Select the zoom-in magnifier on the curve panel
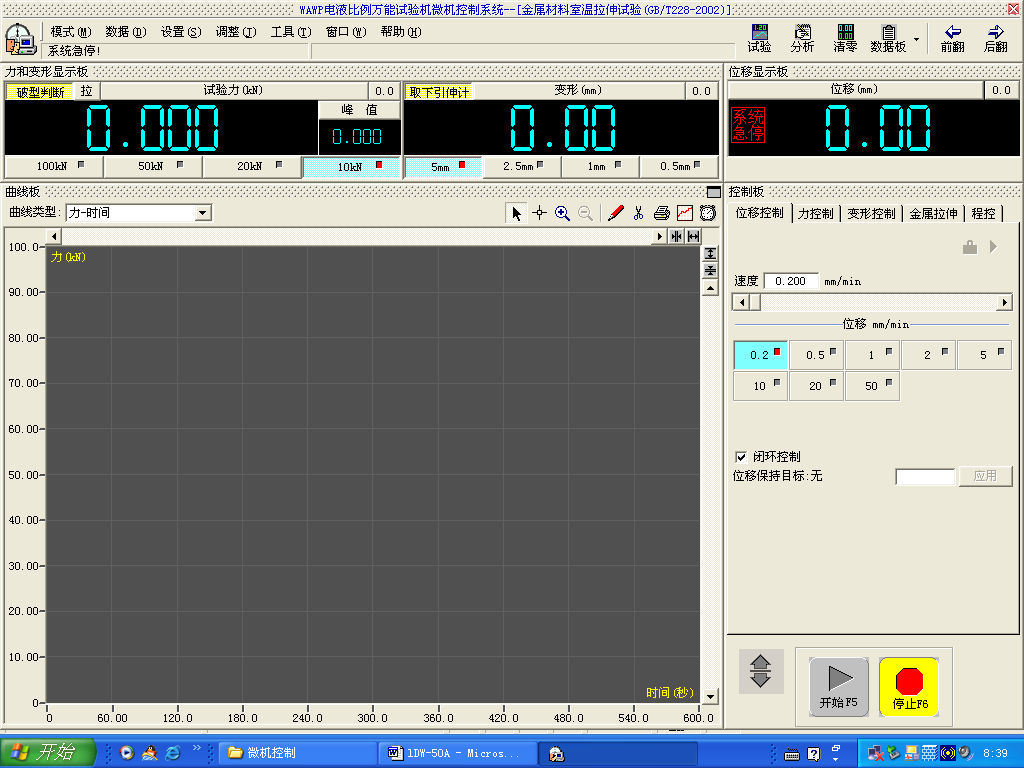This screenshot has height=768, width=1024. click(x=562, y=213)
